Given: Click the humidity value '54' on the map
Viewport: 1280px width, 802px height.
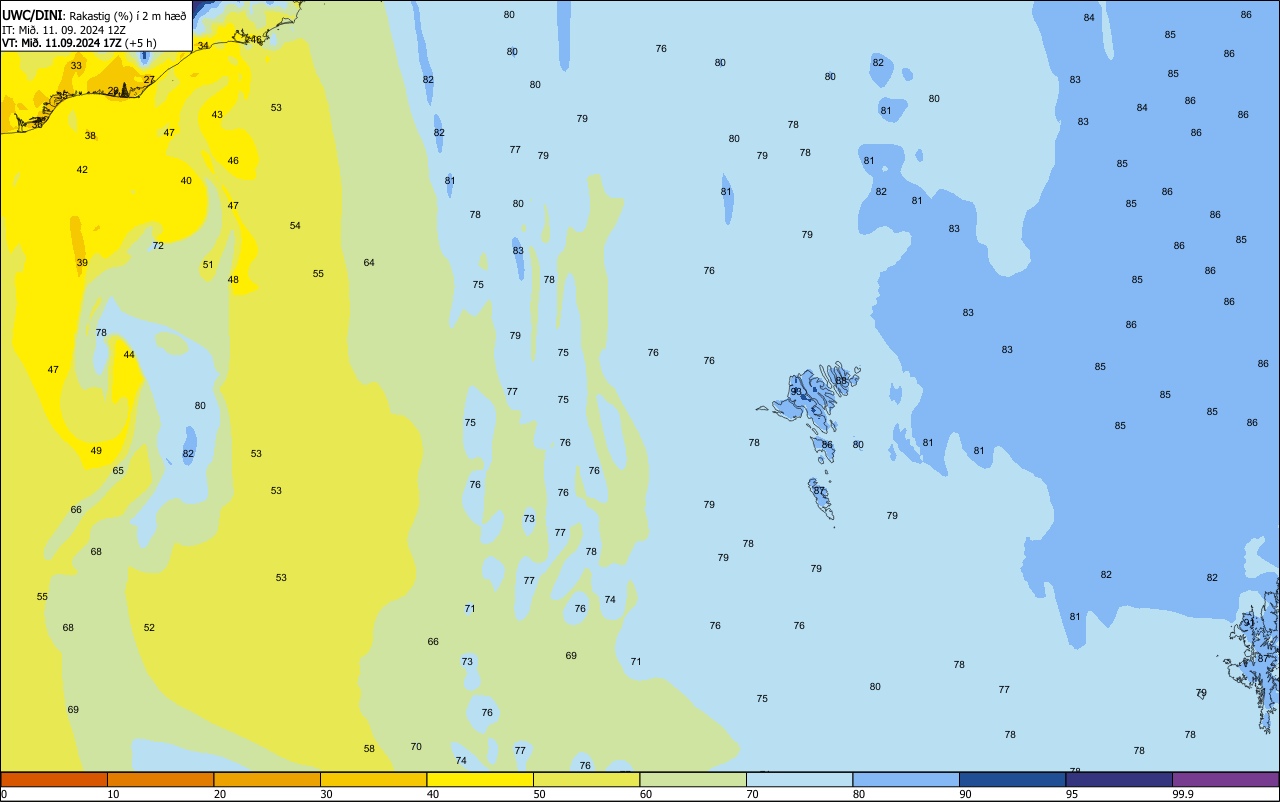Looking at the screenshot, I should point(295,226).
